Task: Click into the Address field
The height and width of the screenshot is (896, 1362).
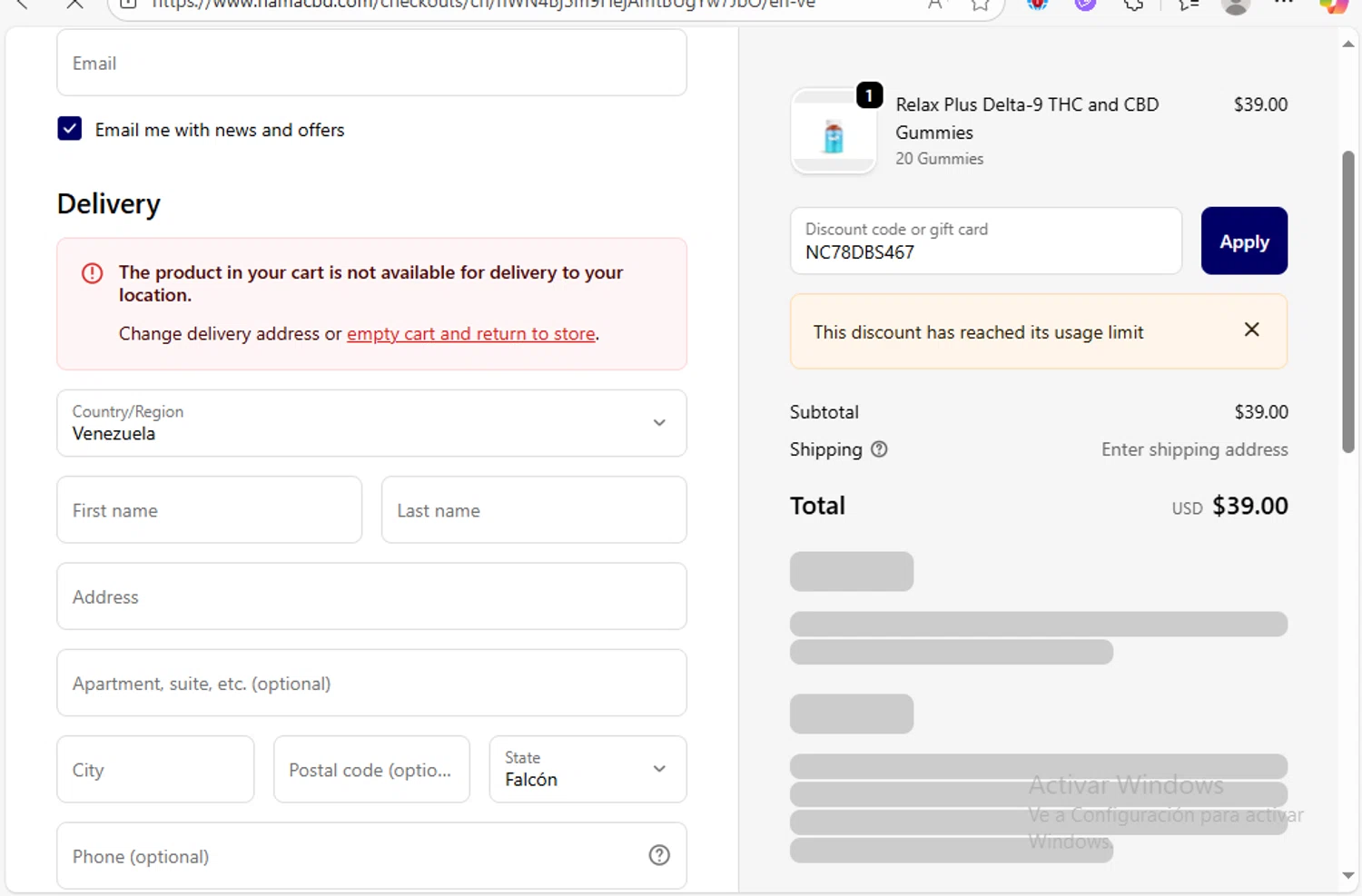Action: (371, 596)
